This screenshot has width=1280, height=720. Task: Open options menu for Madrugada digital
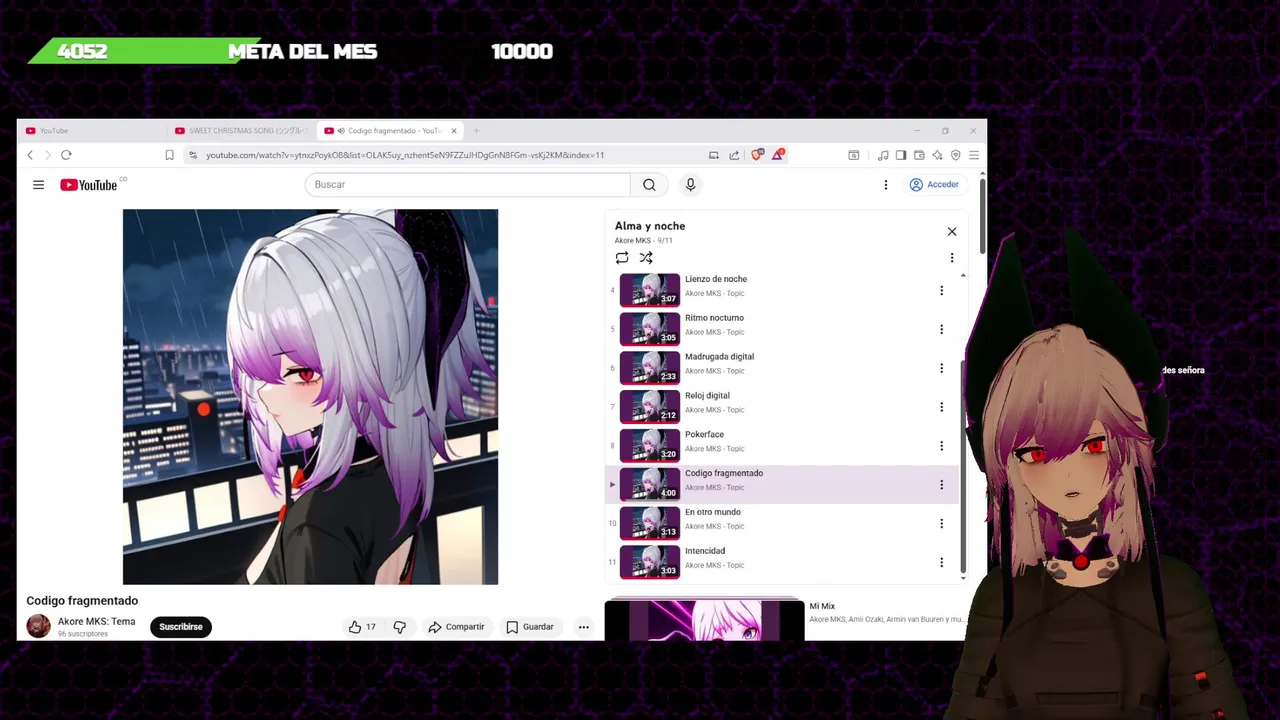(941, 368)
